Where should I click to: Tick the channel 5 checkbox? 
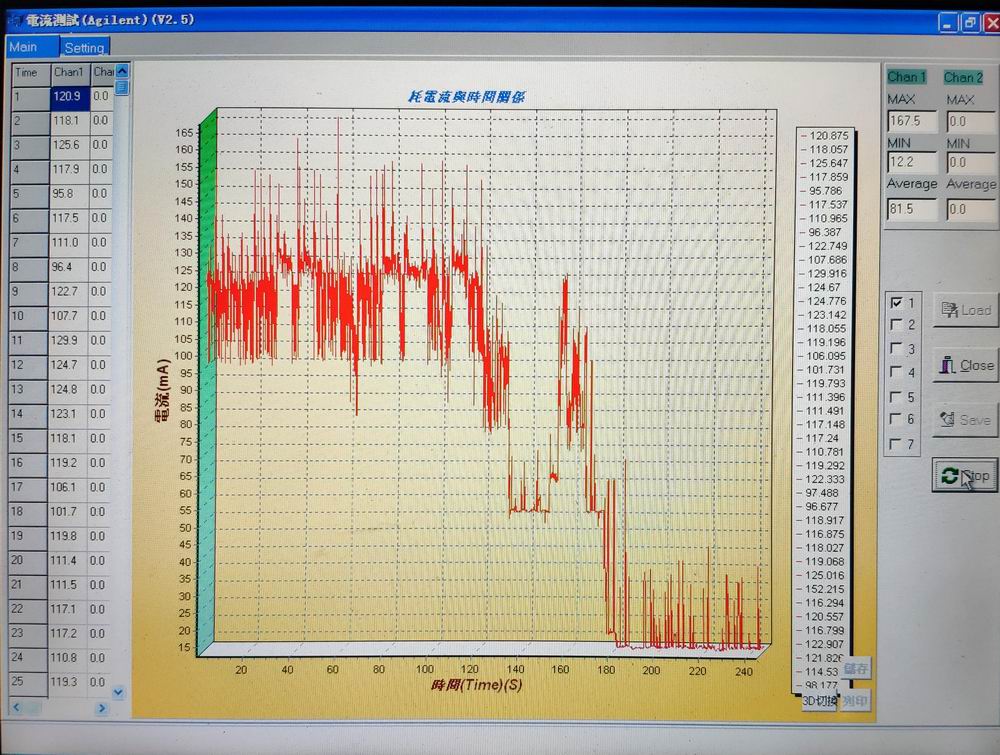(896, 397)
